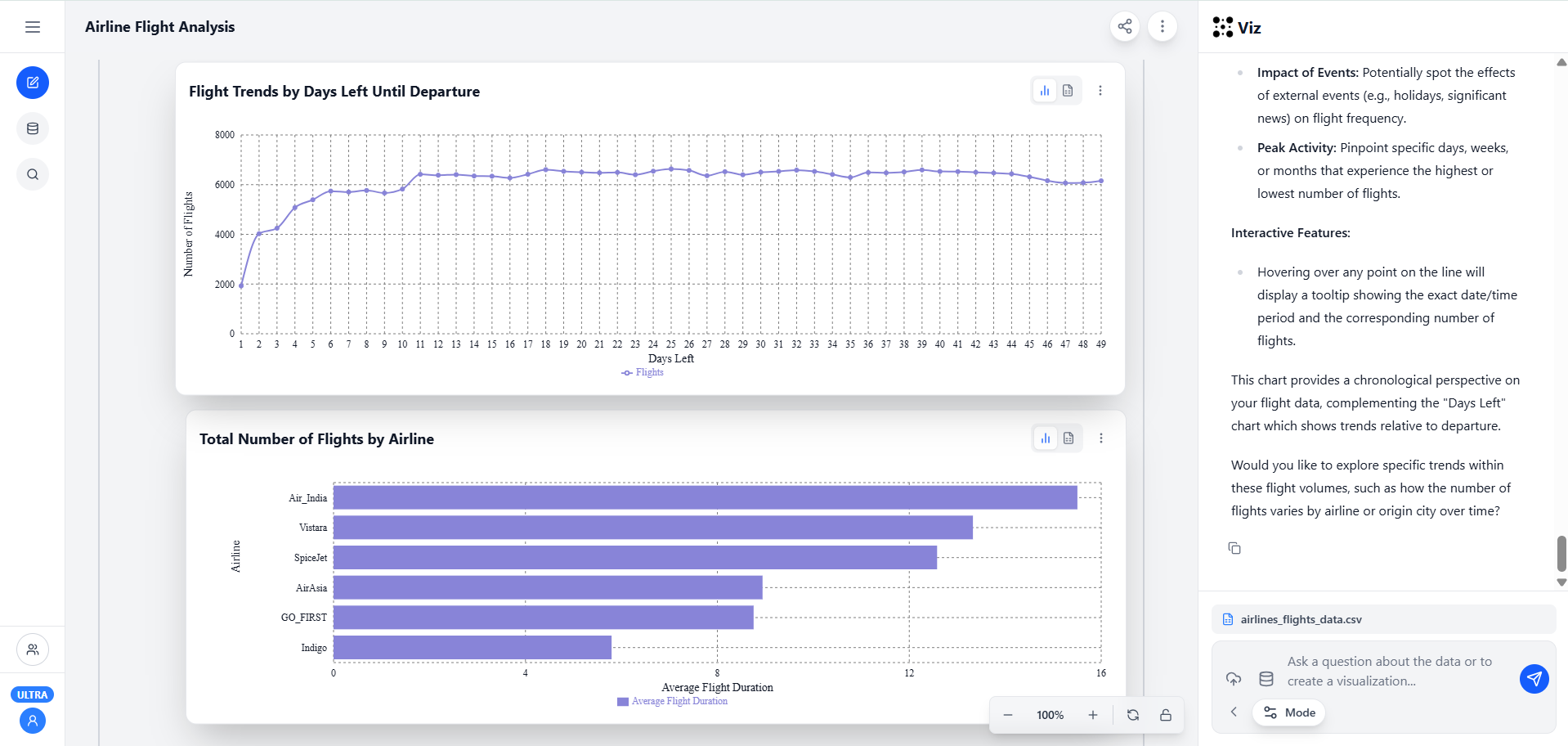Image resolution: width=1568 pixels, height=746 pixels.
Task: Copy the Viz chat response
Action: coord(1234,548)
